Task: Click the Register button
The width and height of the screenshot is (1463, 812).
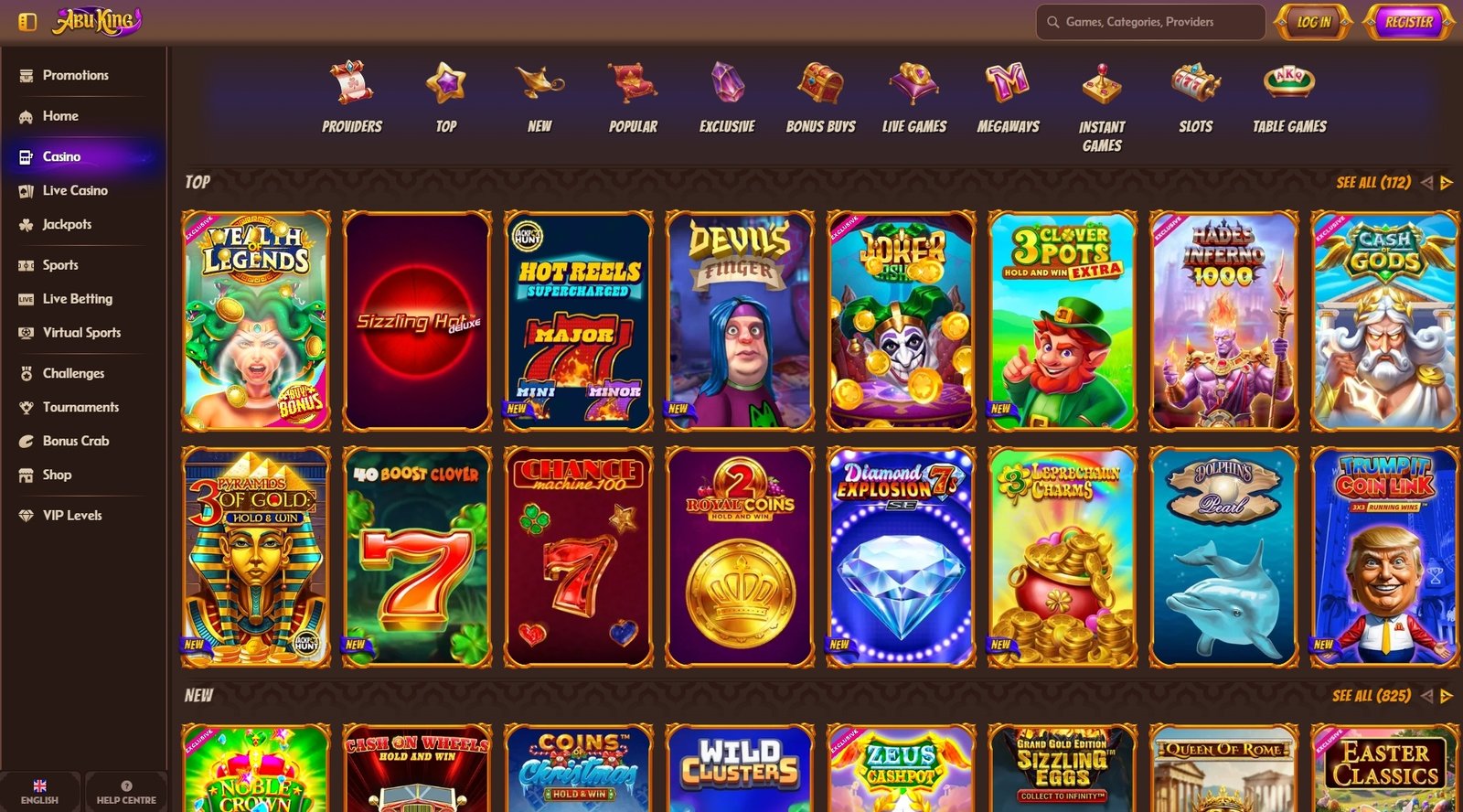Action: click(x=1409, y=22)
